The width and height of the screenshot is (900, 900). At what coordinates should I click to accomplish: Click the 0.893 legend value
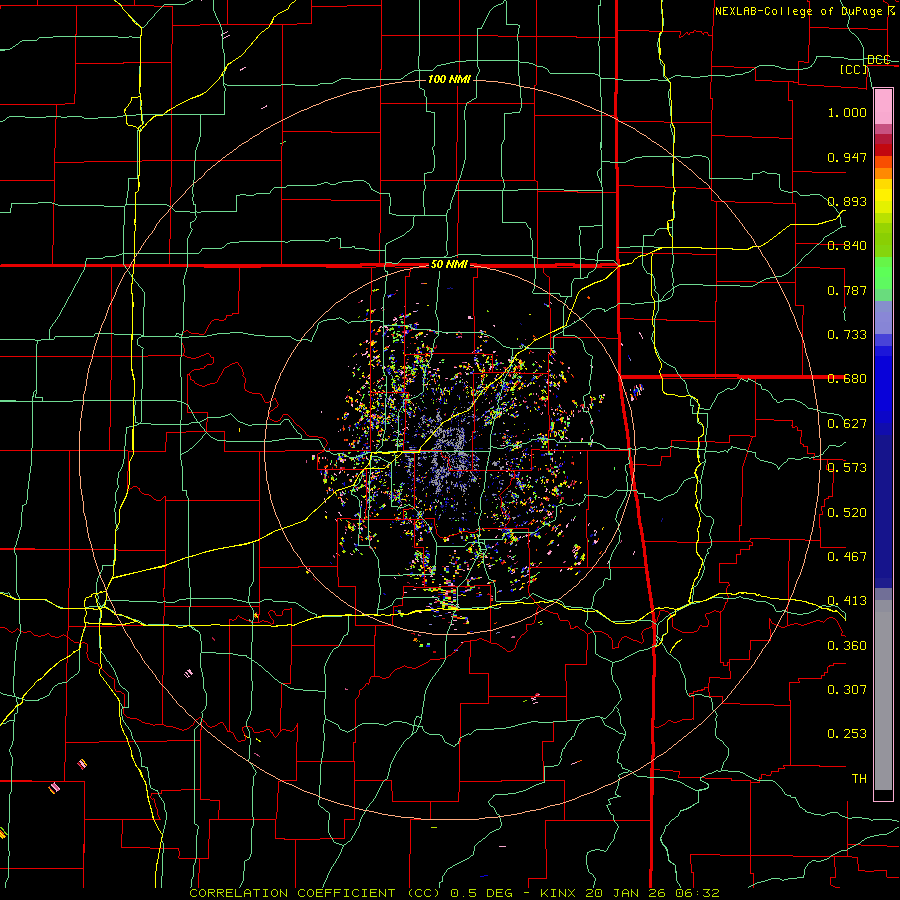coord(847,201)
